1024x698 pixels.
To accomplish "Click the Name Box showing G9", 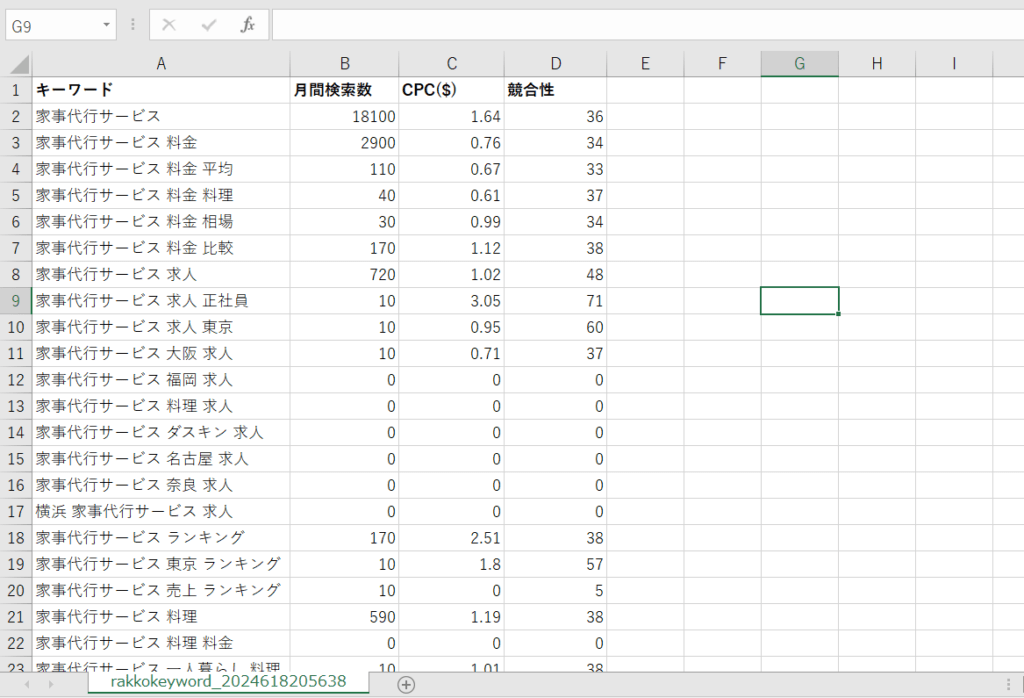I will [x=52, y=26].
